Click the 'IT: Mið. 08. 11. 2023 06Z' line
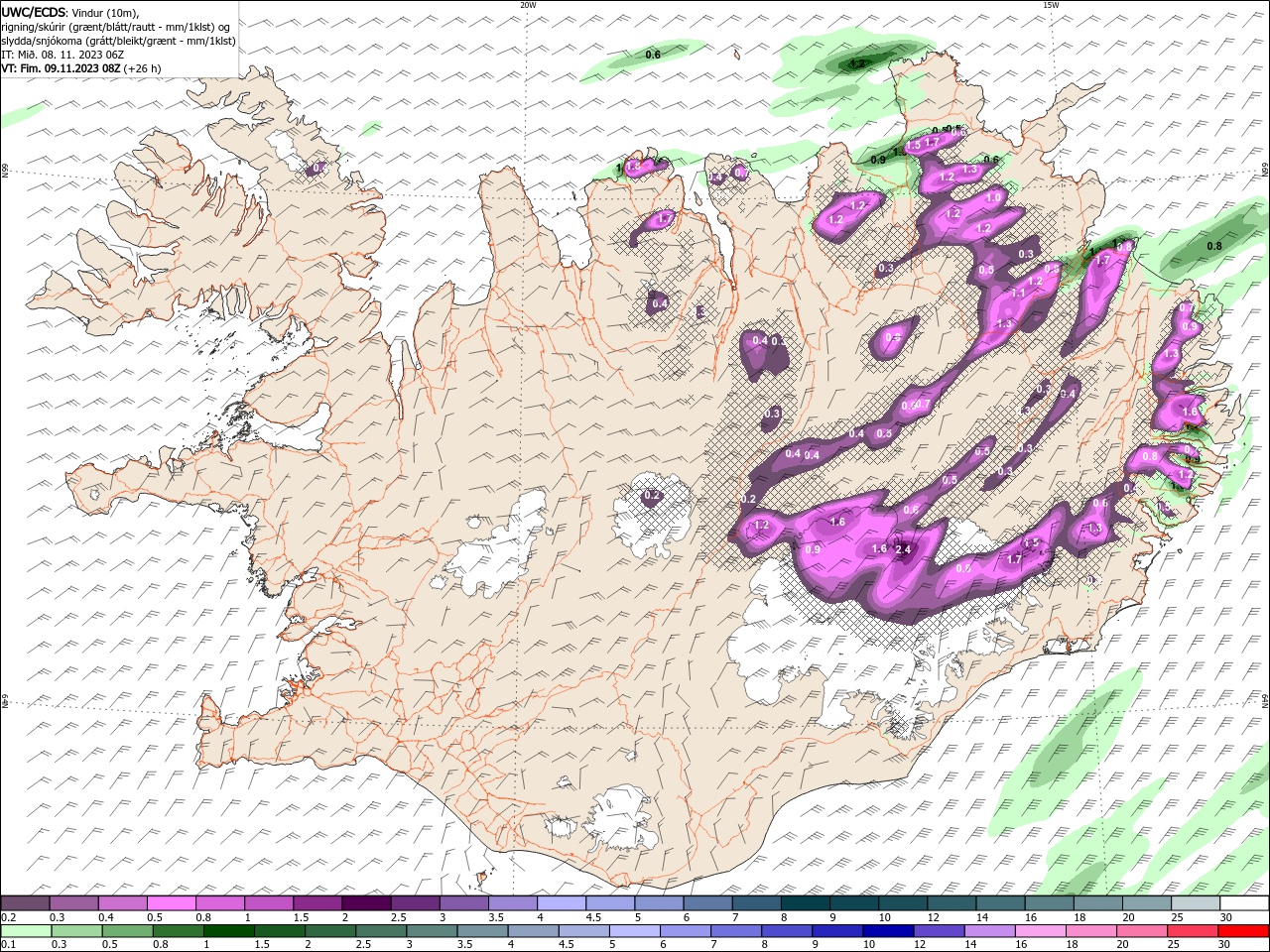Image resolution: width=1270 pixels, height=952 pixels. click(x=63, y=55)
